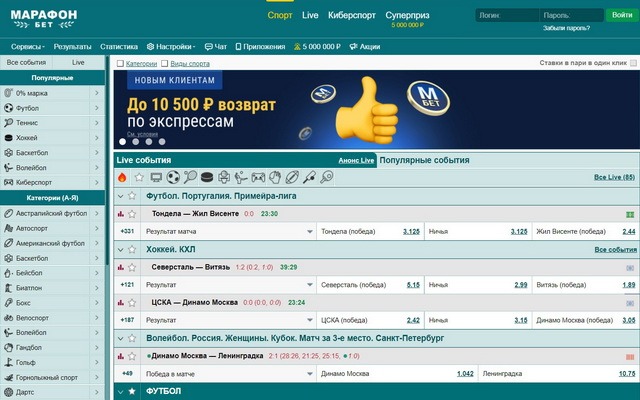This screenshot has width=640, height=400.
Task: Open tracker icon for ЦСКА — Динамо Москва
Action: (630, 303)
